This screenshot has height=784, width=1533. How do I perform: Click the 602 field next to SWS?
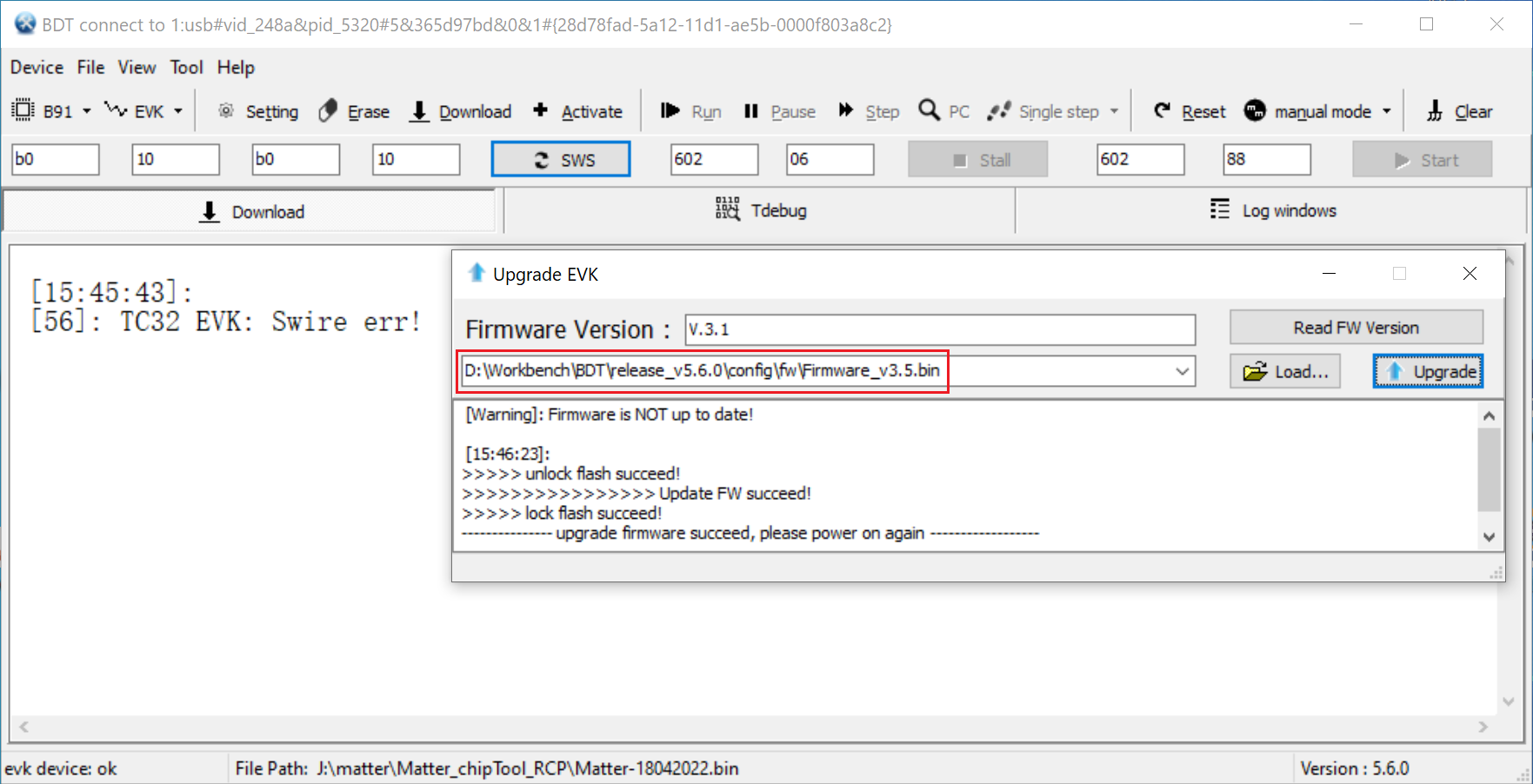point(714,159)
